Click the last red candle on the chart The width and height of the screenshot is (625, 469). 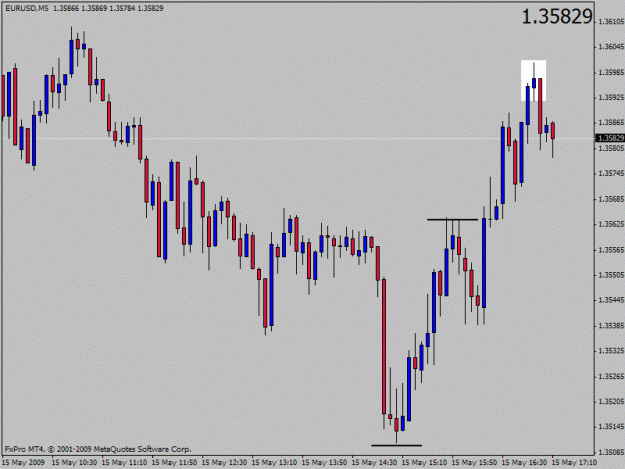(553, 131)
